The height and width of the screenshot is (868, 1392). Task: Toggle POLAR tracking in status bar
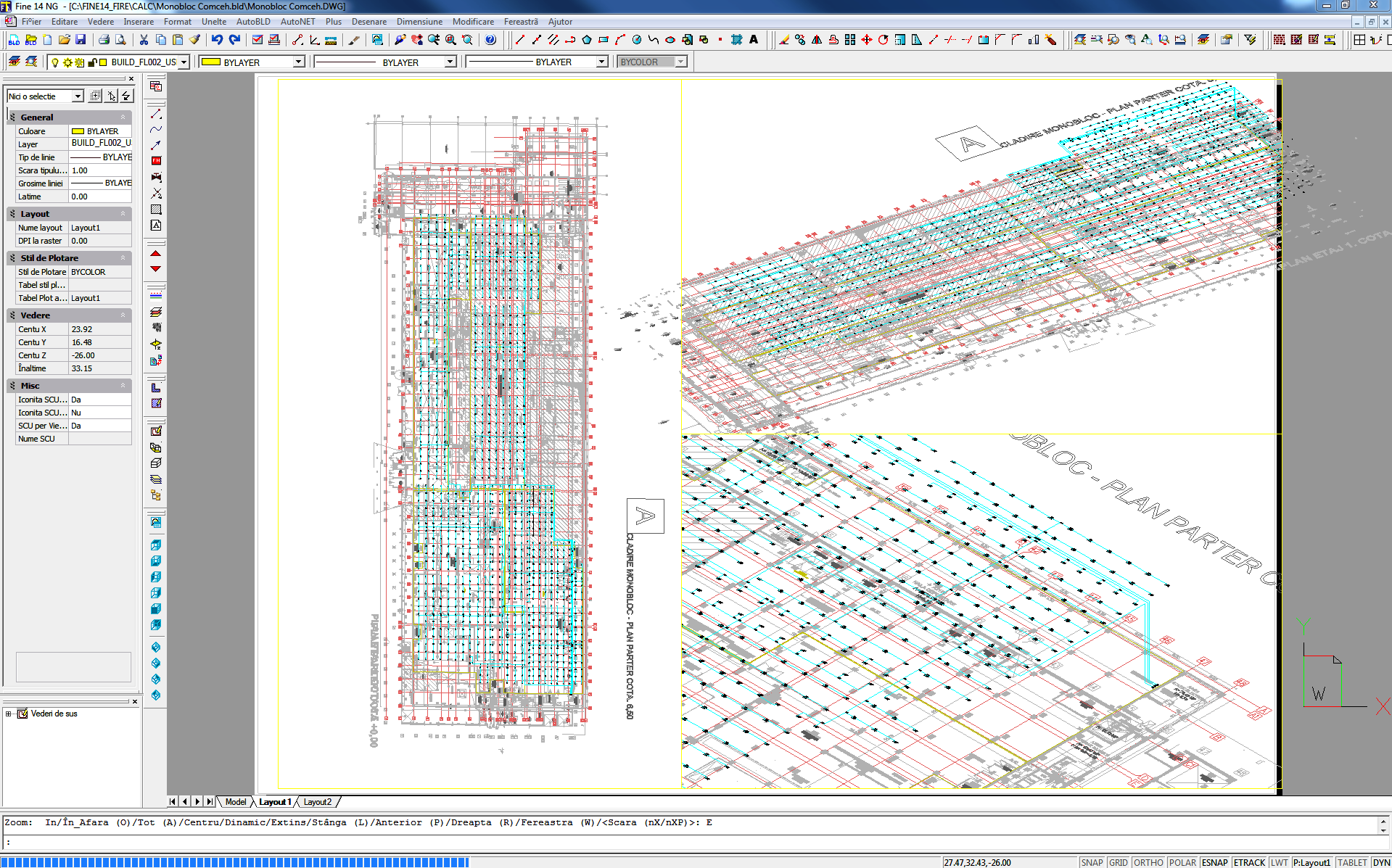click(1182, 862)
